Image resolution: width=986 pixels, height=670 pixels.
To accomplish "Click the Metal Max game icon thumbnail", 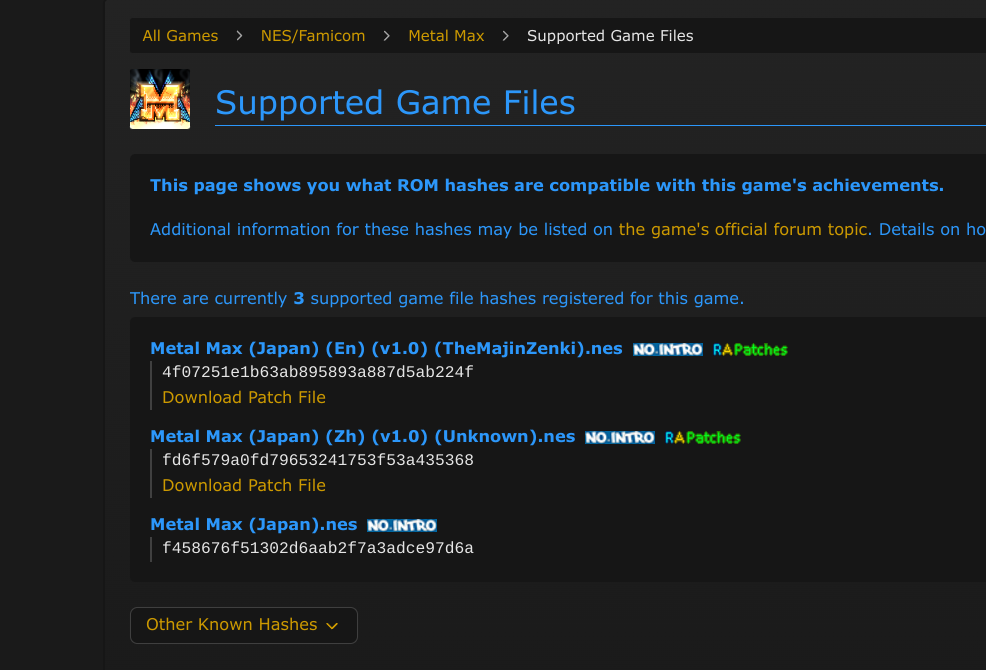I will [x=160, y=99].
